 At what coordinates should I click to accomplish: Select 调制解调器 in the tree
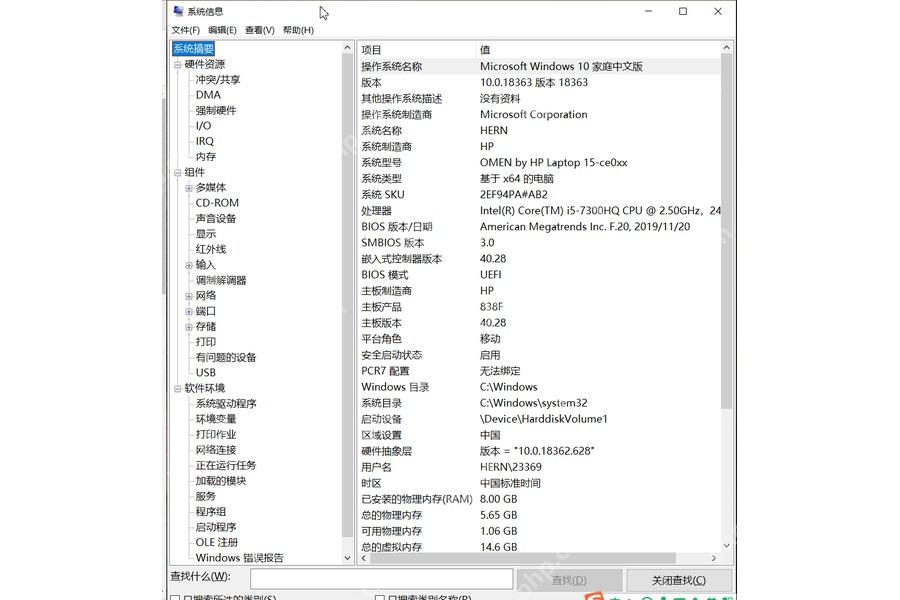point(221,280)
